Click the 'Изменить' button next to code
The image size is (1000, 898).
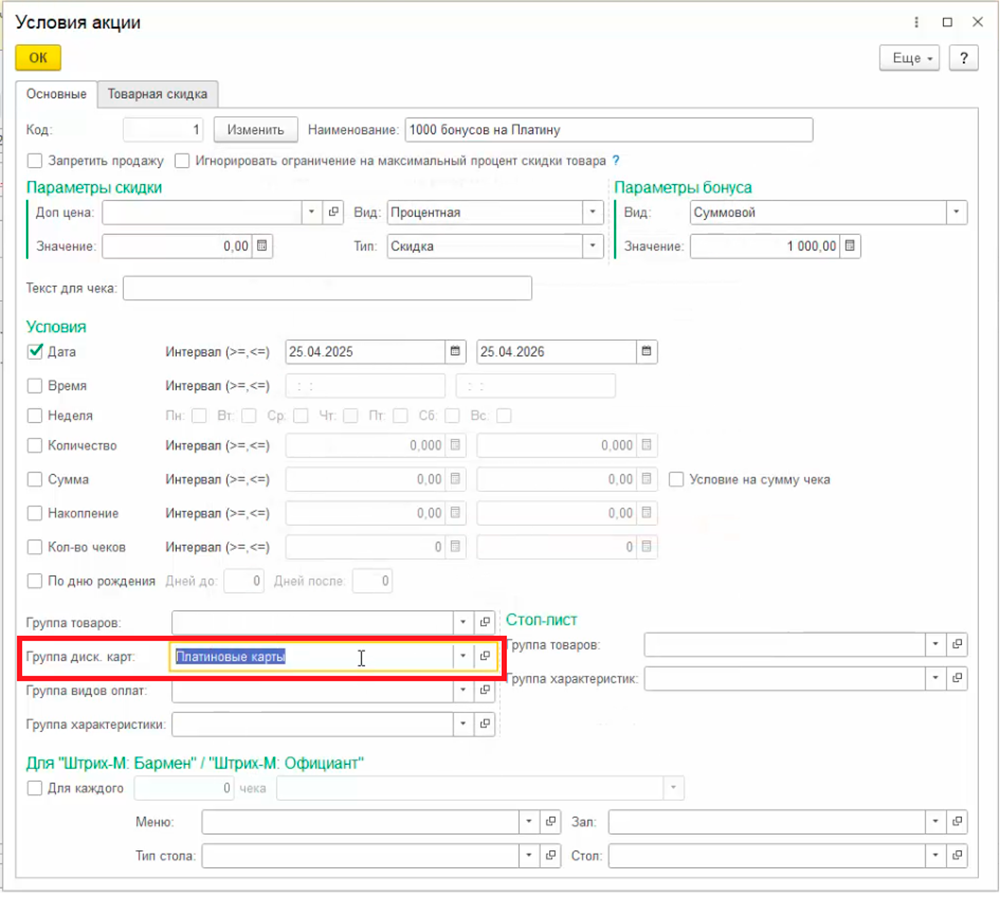pyautogui.click(x=255, y=130)
